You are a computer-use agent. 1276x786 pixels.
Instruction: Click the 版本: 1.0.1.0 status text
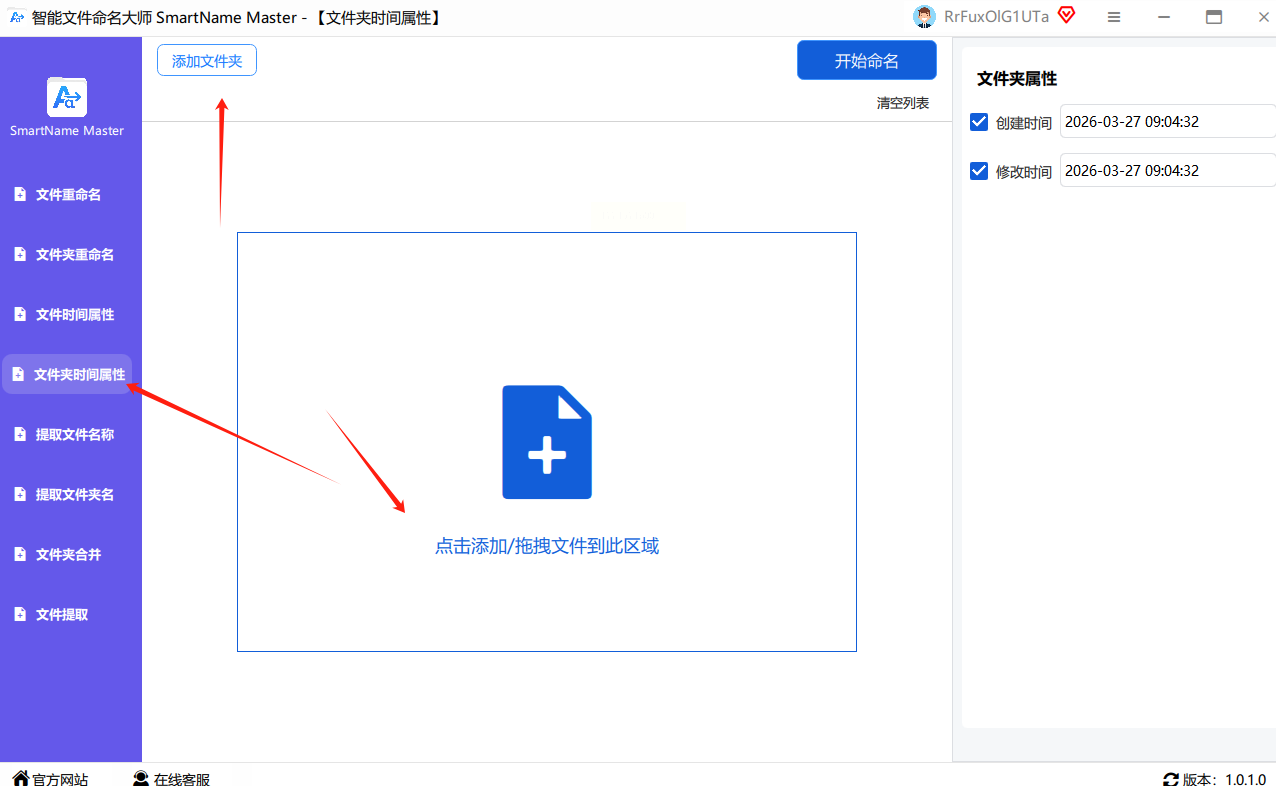1225,779
